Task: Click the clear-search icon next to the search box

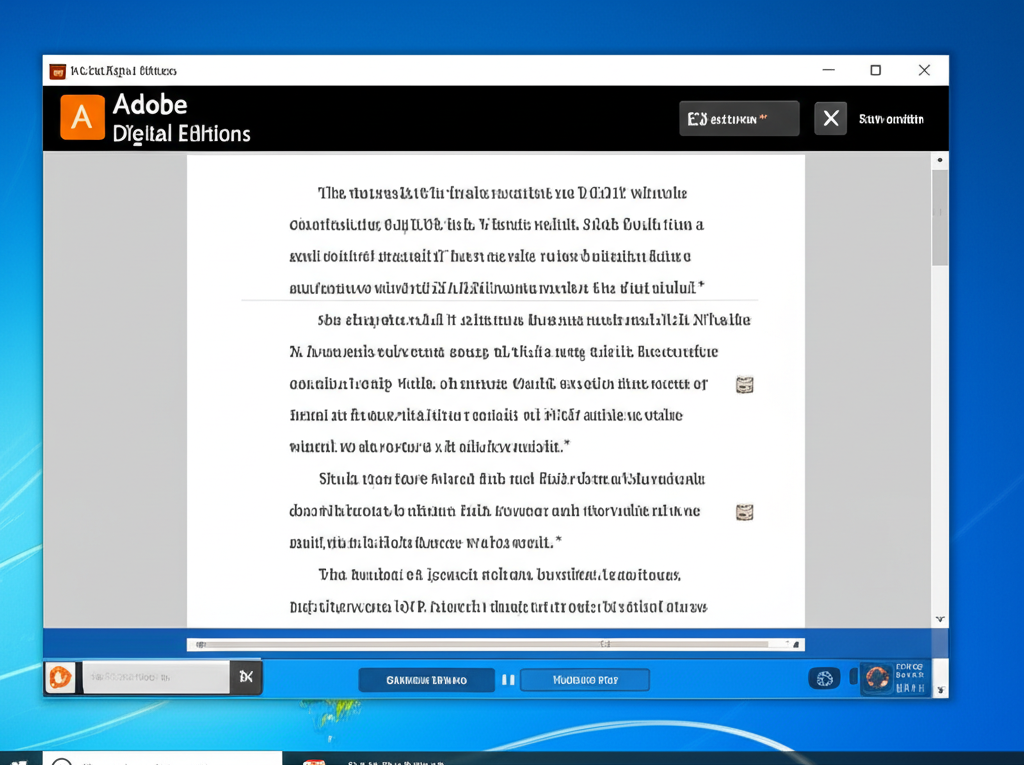Action: click(x=246, y=677)
